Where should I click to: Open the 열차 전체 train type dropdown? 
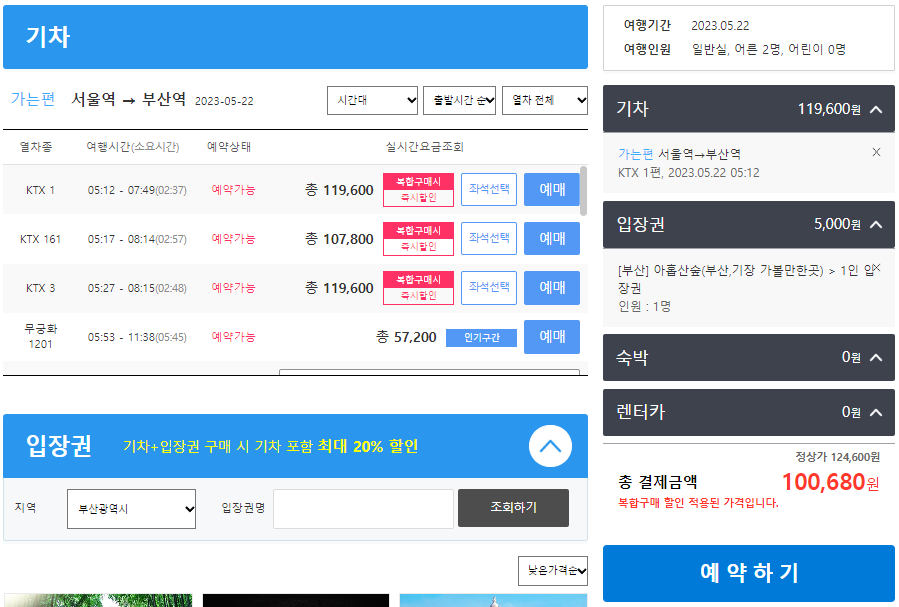tap(545, 100)
